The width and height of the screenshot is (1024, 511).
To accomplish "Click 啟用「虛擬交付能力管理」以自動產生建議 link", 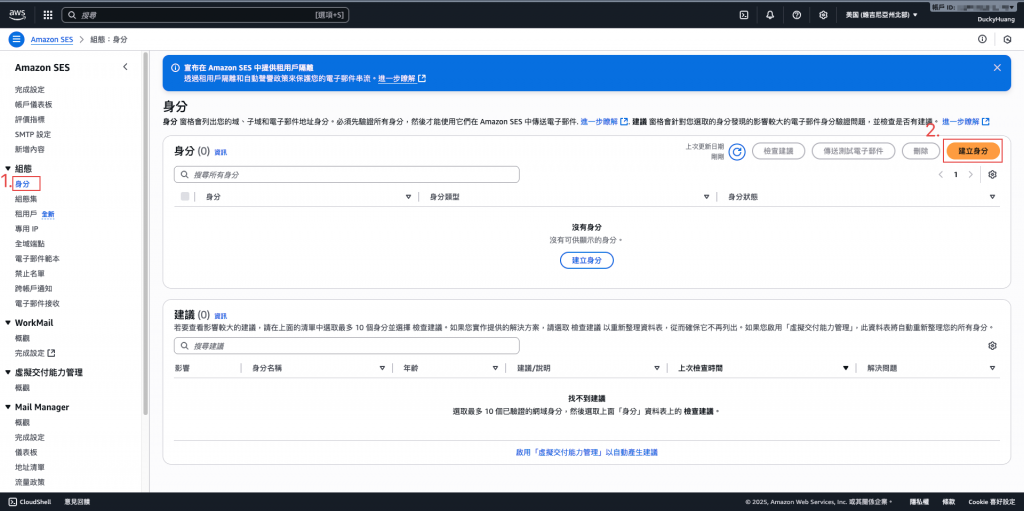I will point(586,452).
